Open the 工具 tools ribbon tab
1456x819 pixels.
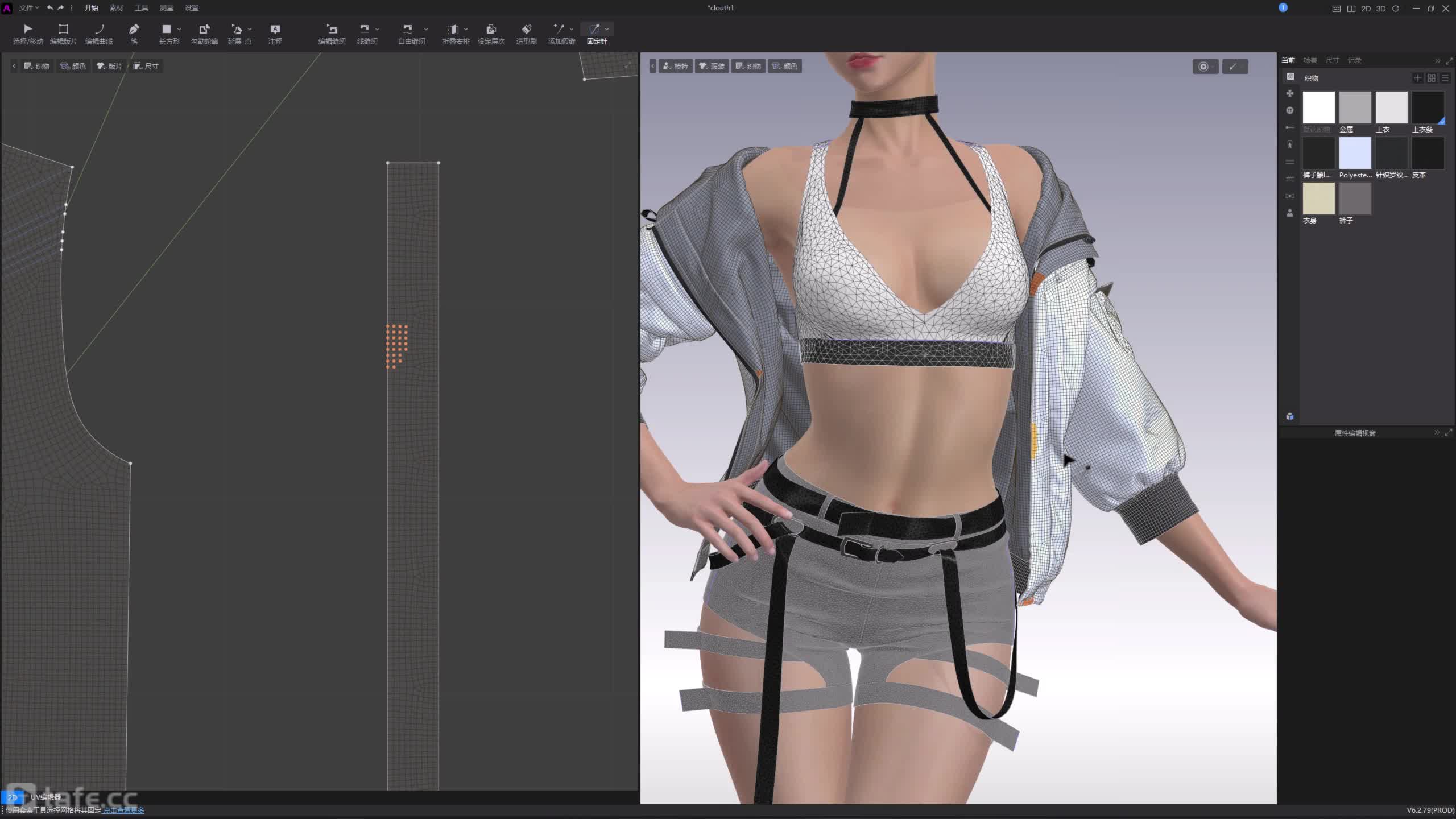[x=141, y=7]
